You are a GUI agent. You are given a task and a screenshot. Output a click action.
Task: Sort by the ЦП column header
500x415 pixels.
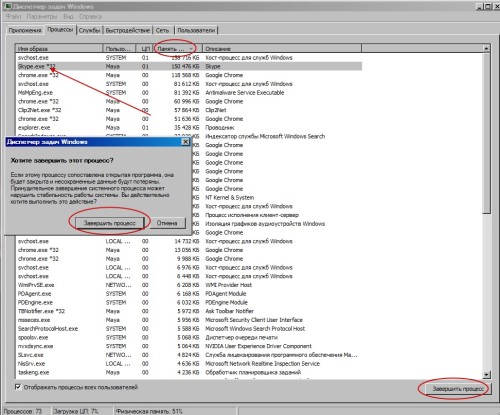tap(145, 49)
